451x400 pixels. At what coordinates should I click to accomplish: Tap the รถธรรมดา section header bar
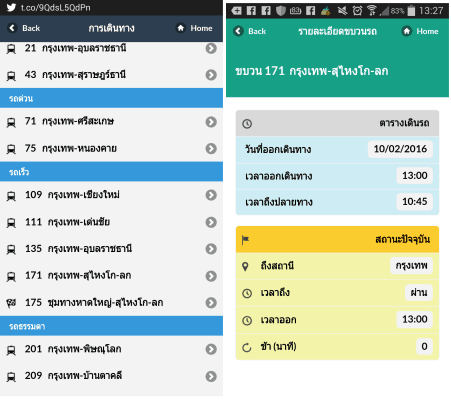pos(111,326)
